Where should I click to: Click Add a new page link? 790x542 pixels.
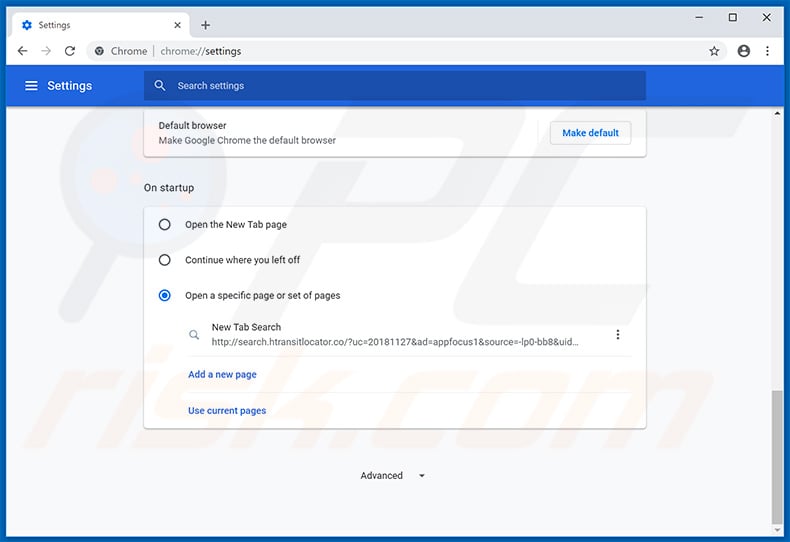(222, 374)
